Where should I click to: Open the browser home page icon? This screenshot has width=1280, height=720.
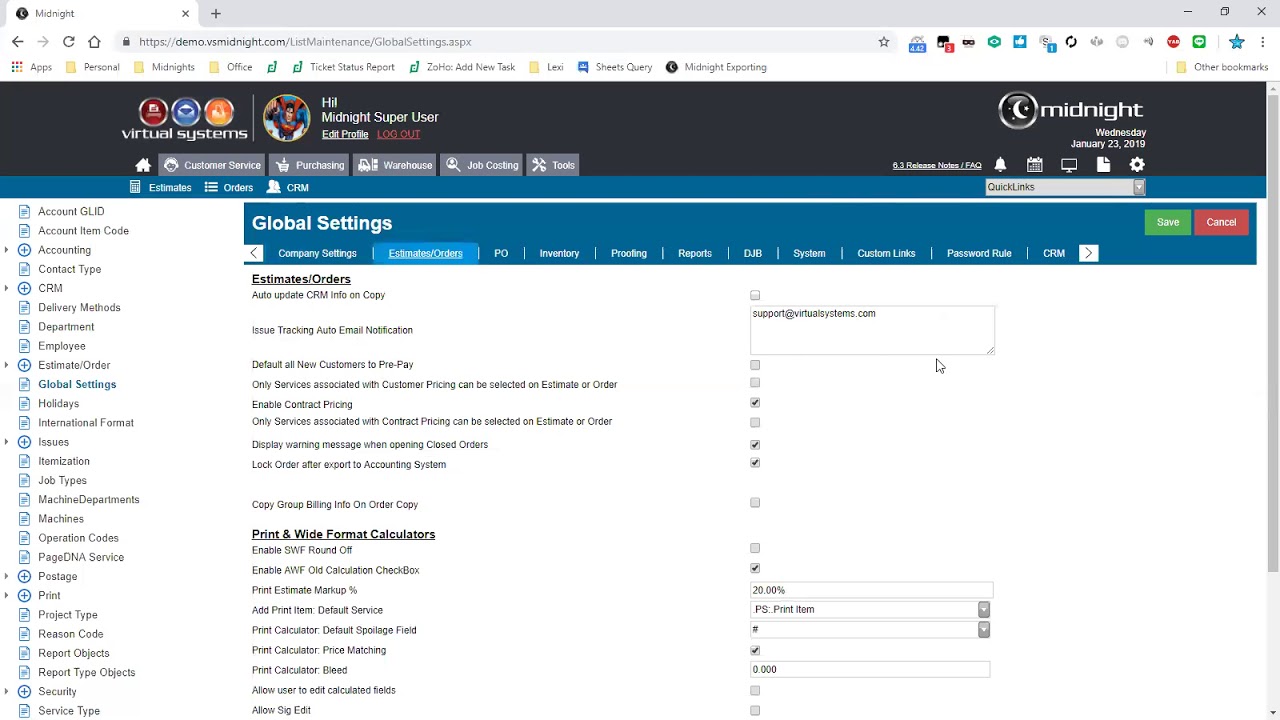(x=94, y=42)
